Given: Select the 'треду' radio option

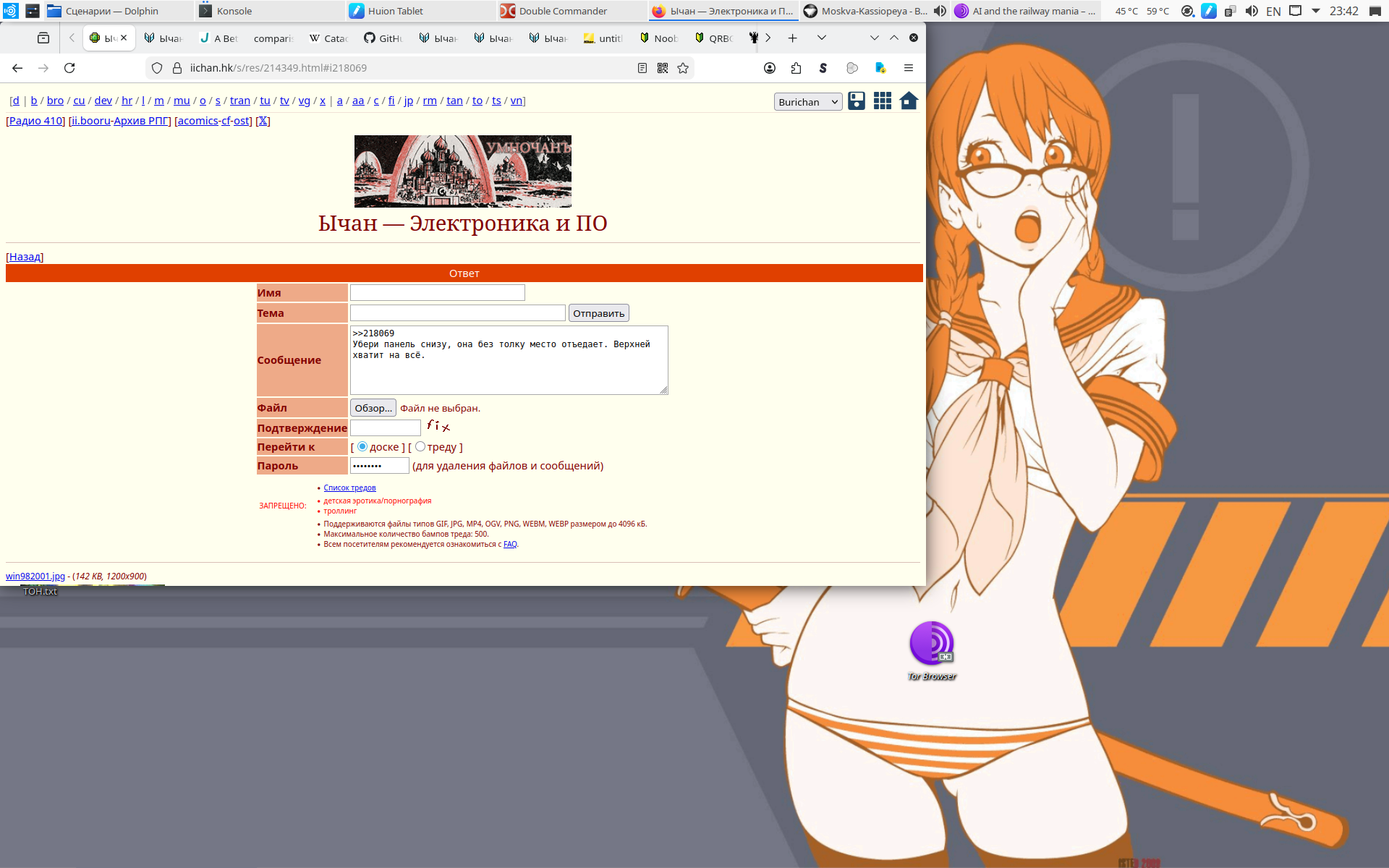Looking at the screenshot, I should 420,447.
